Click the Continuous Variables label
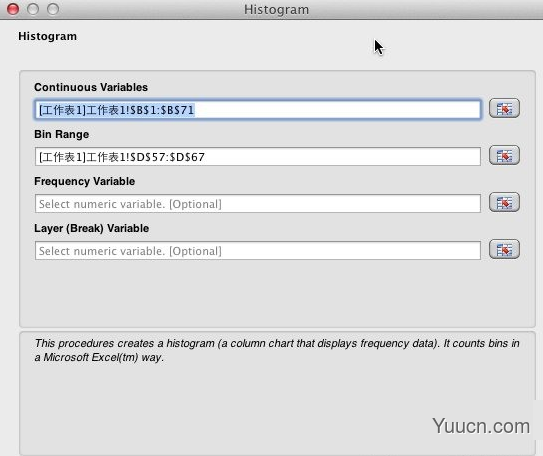Screen dimensions: 543x456 (x=91, y=87)
